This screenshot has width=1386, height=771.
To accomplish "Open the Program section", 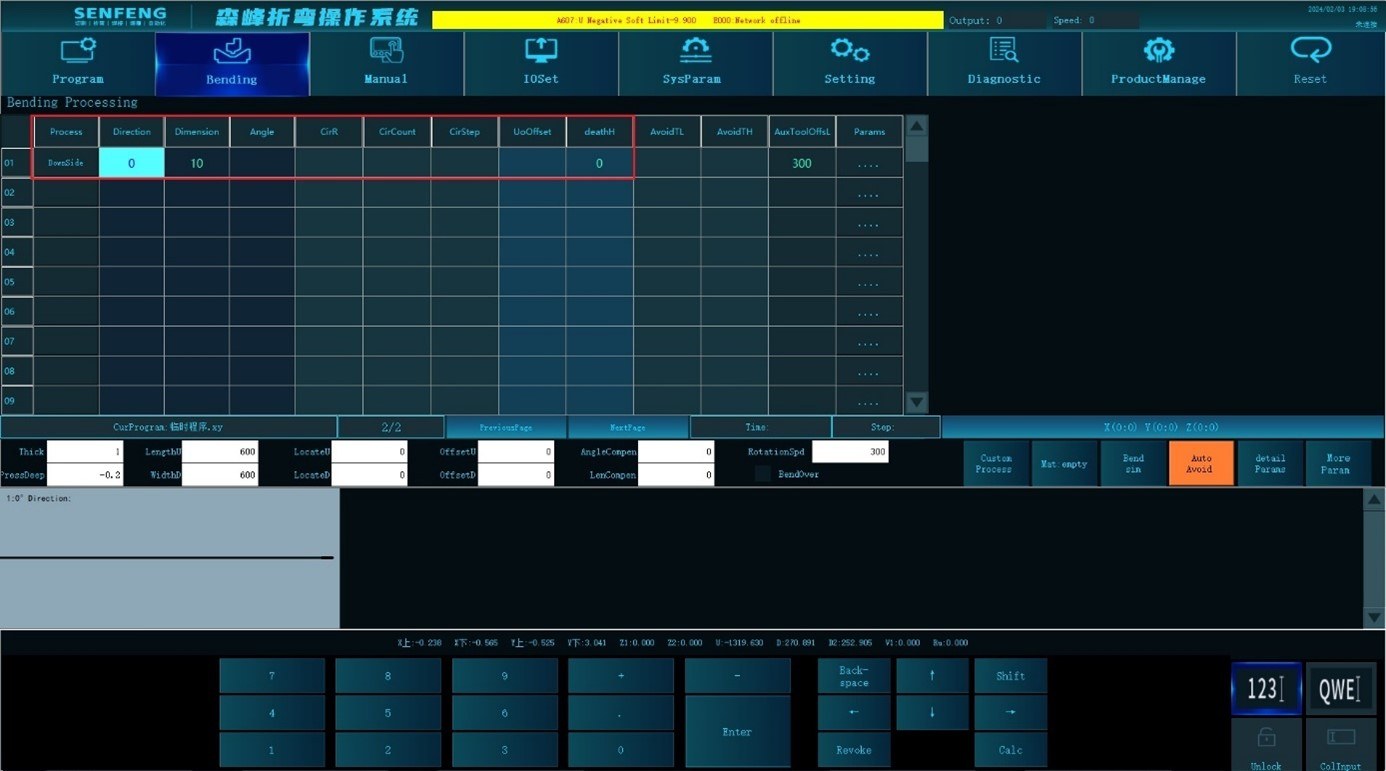I will [x=78, y=62].
